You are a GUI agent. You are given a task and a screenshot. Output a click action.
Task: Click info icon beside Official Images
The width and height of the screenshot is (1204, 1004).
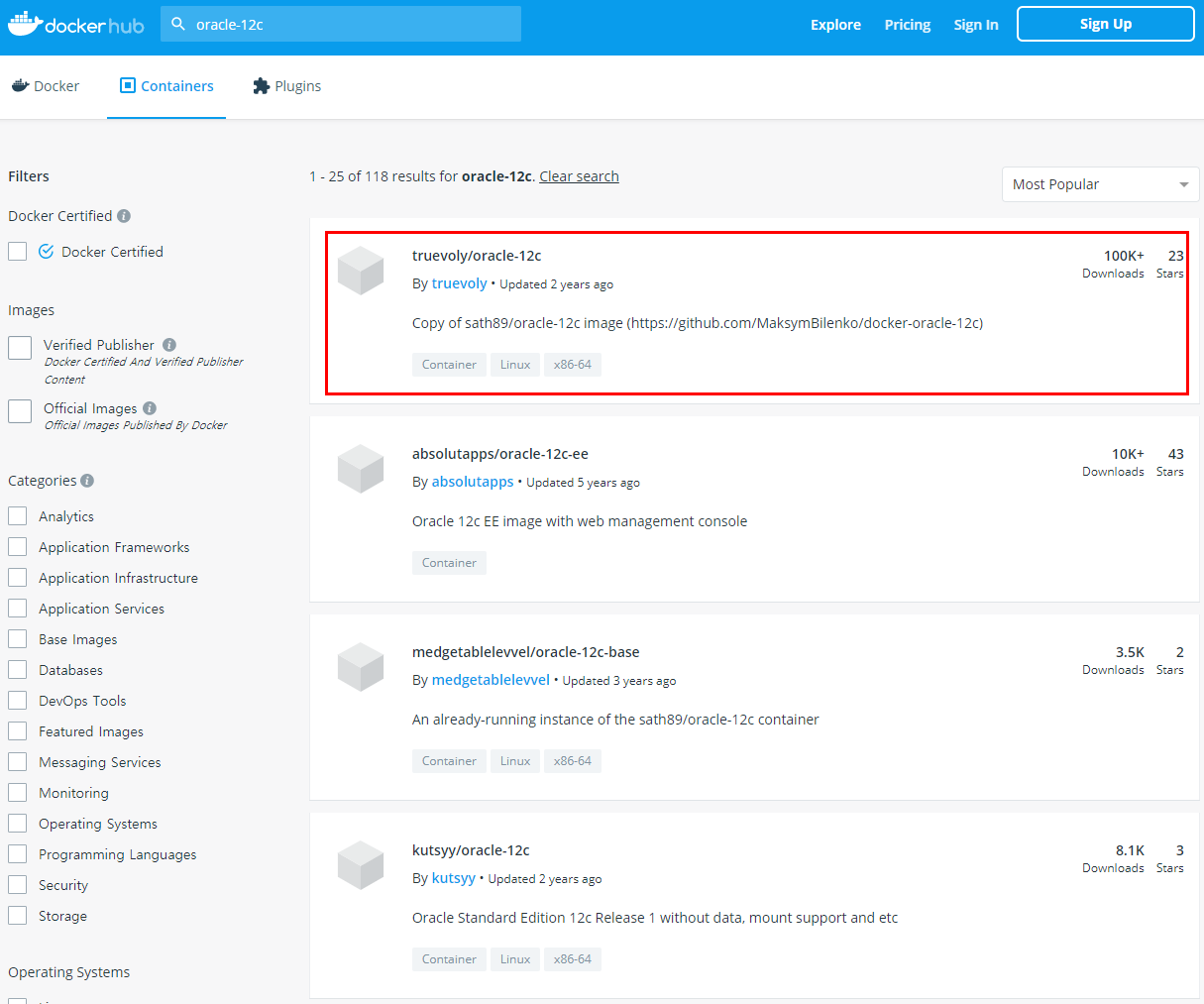click(x=150, y=408)
